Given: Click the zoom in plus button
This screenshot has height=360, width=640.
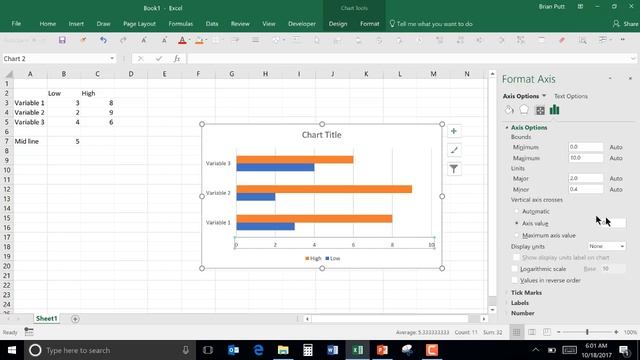Looking at the screenshot, I should coord(616,332).
